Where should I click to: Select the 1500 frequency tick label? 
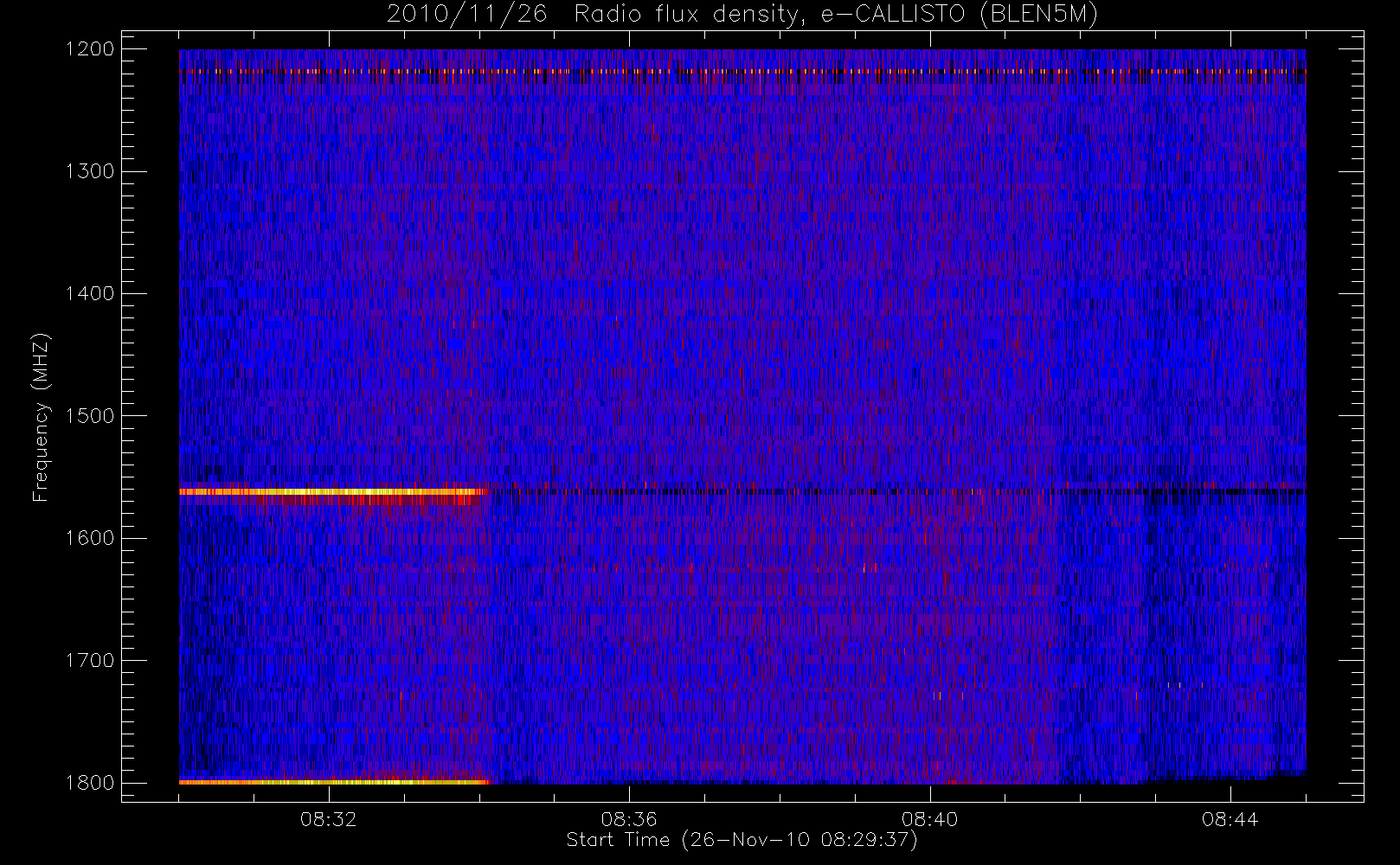(90, 416)
